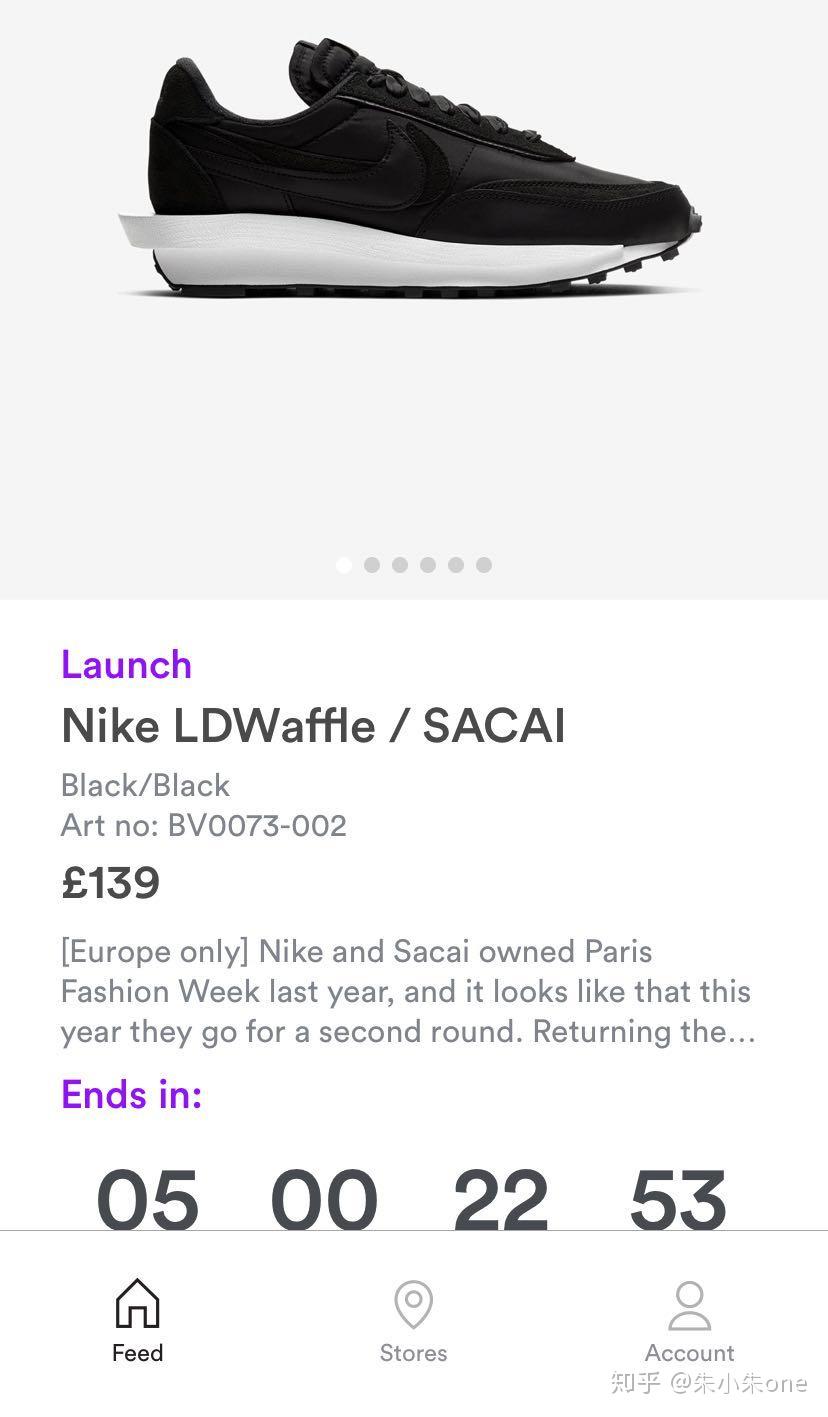Tap the Stores location pin icon
Viewport: 828px width, 1417px height.
click(x=413, y=1305)
